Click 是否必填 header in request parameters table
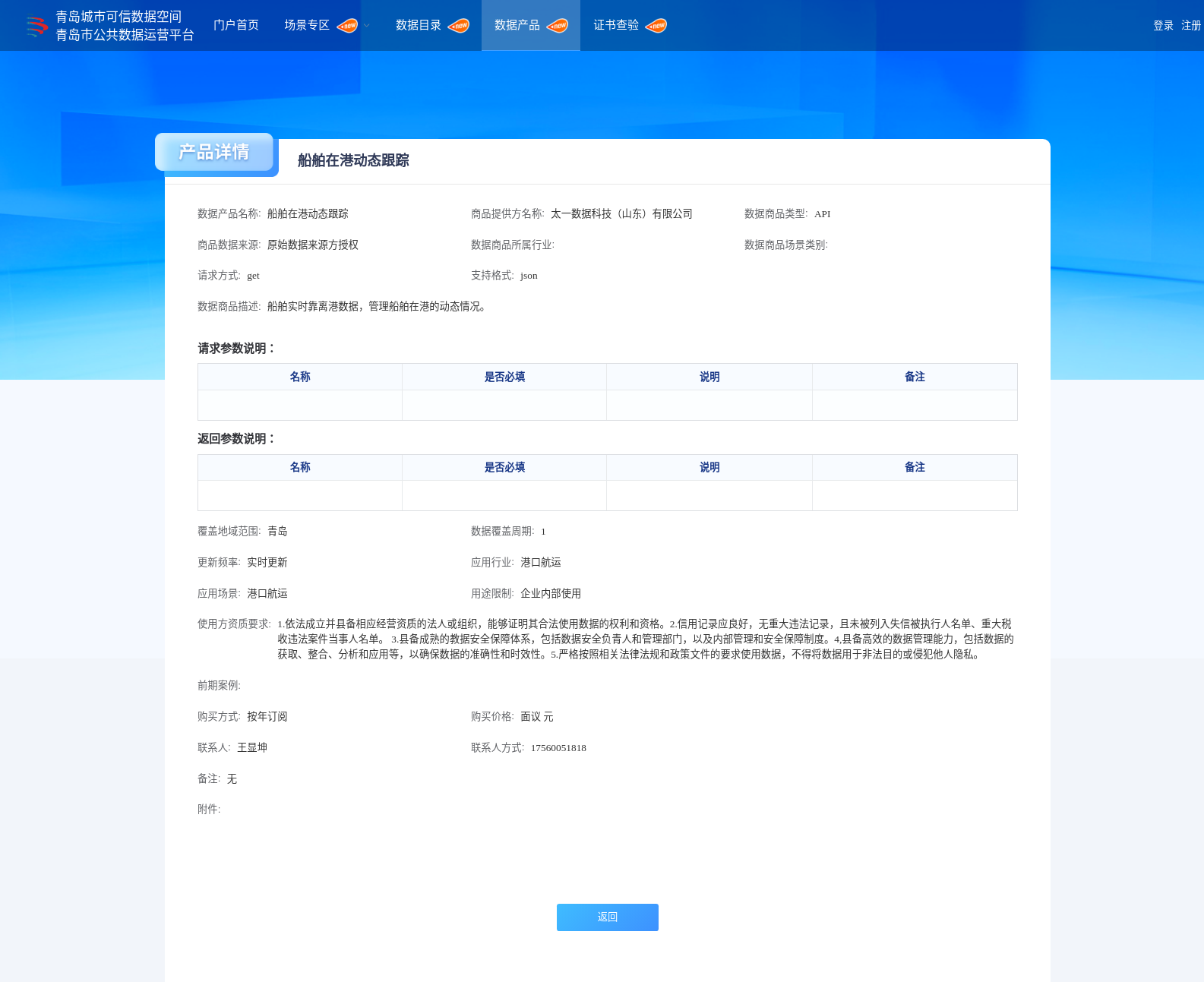The image size is (1204, 982). (x=504, y=377)
